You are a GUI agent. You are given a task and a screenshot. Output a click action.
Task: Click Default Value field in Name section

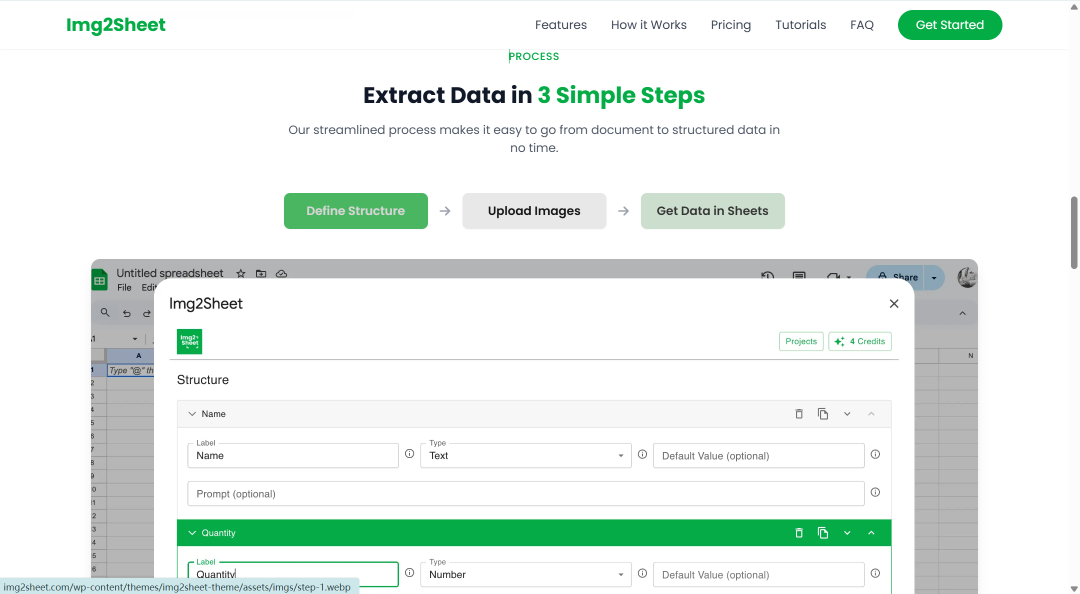pyautogui.click(x=758, y=455)
